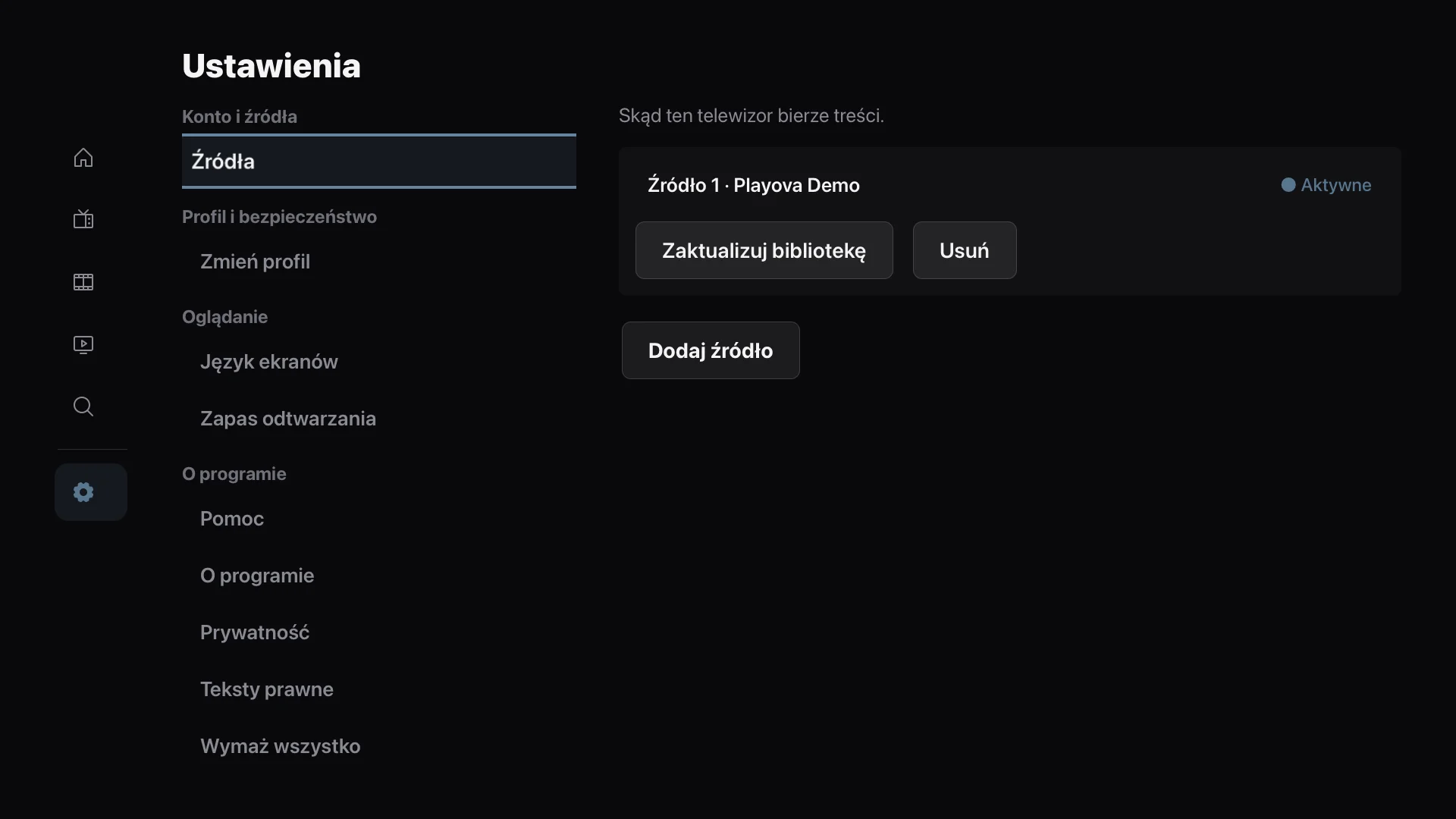Click the 'Skąd ten telewizor bierze treści.' description
Image resolution: width=1456 pixels, height=819 pixels.
752,116
